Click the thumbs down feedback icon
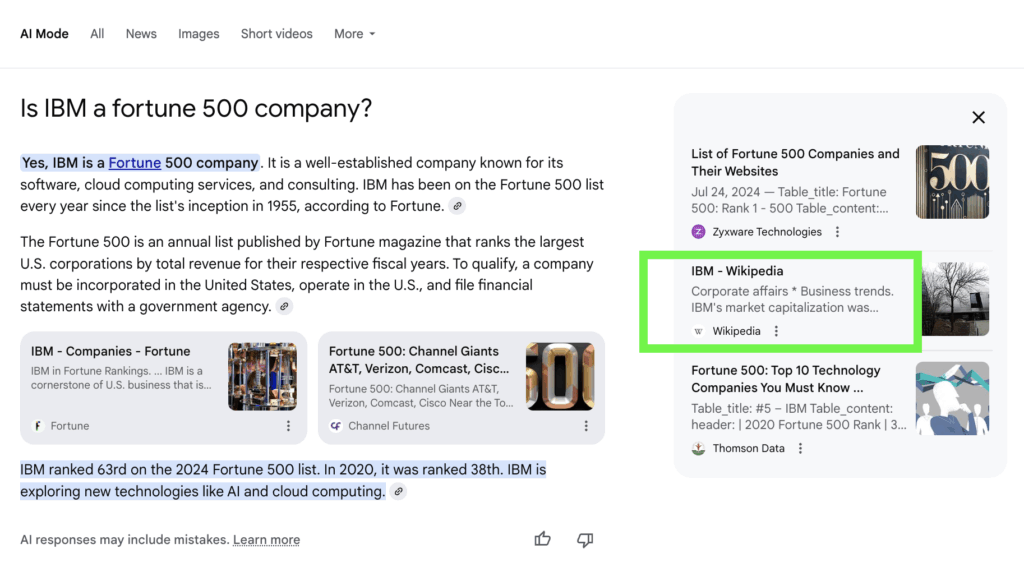 click(585, 539)
